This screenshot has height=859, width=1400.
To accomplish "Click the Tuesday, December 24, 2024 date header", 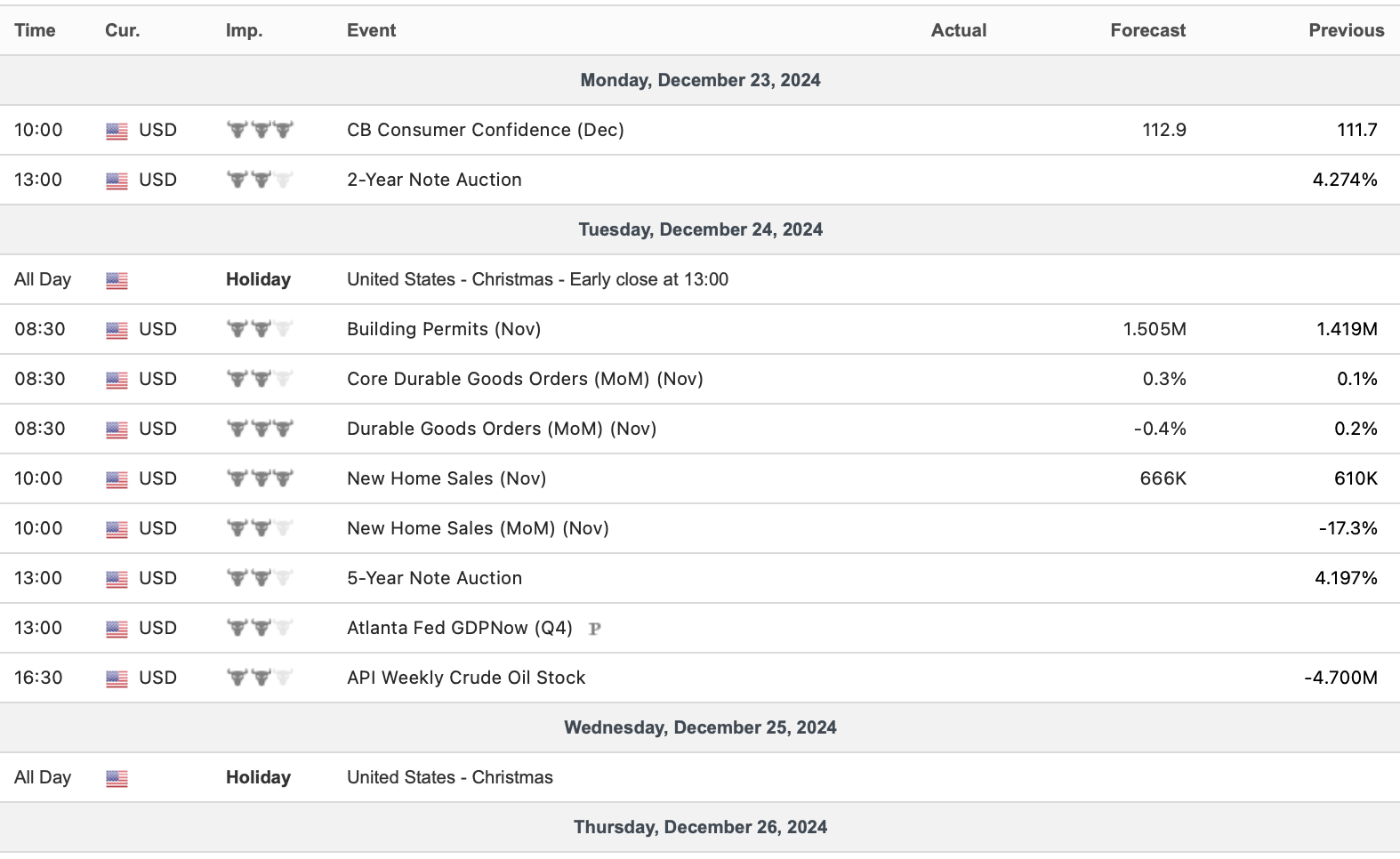I will 700,229.
